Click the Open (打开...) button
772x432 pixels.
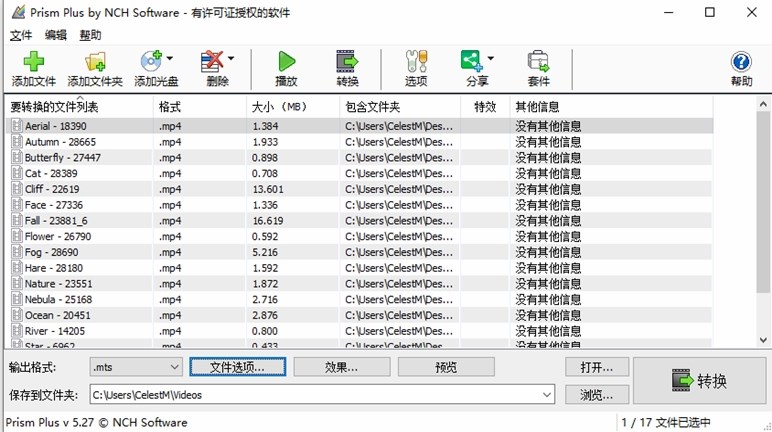597,367
